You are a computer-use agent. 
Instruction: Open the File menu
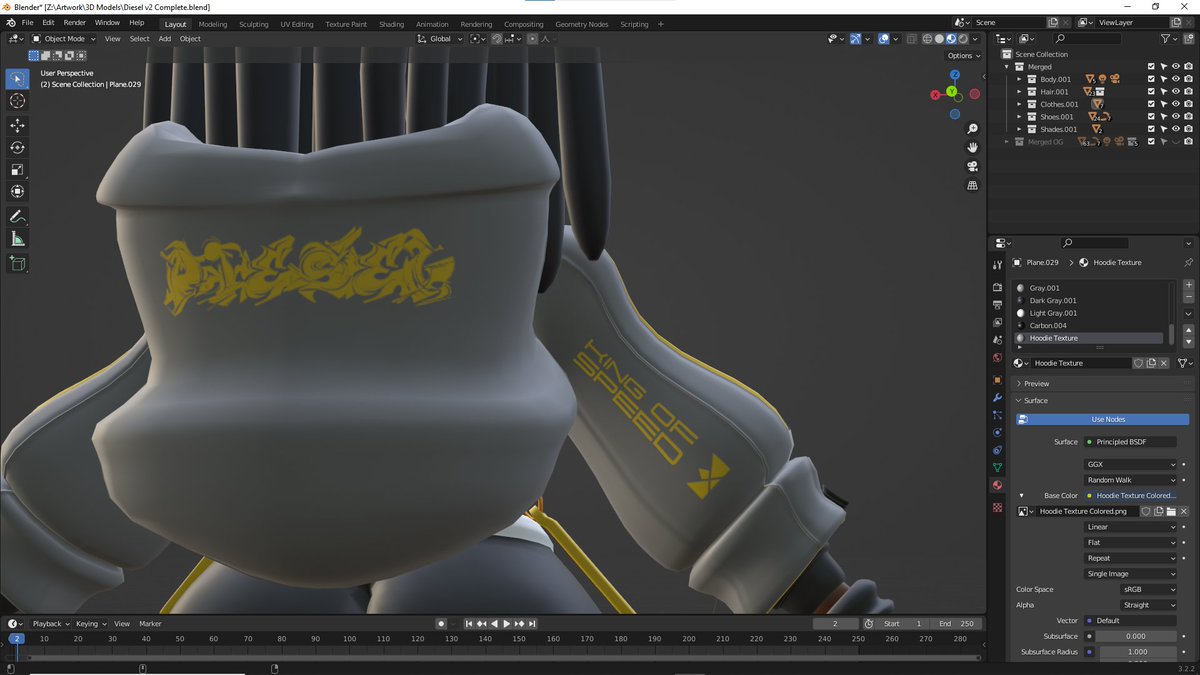27,22
